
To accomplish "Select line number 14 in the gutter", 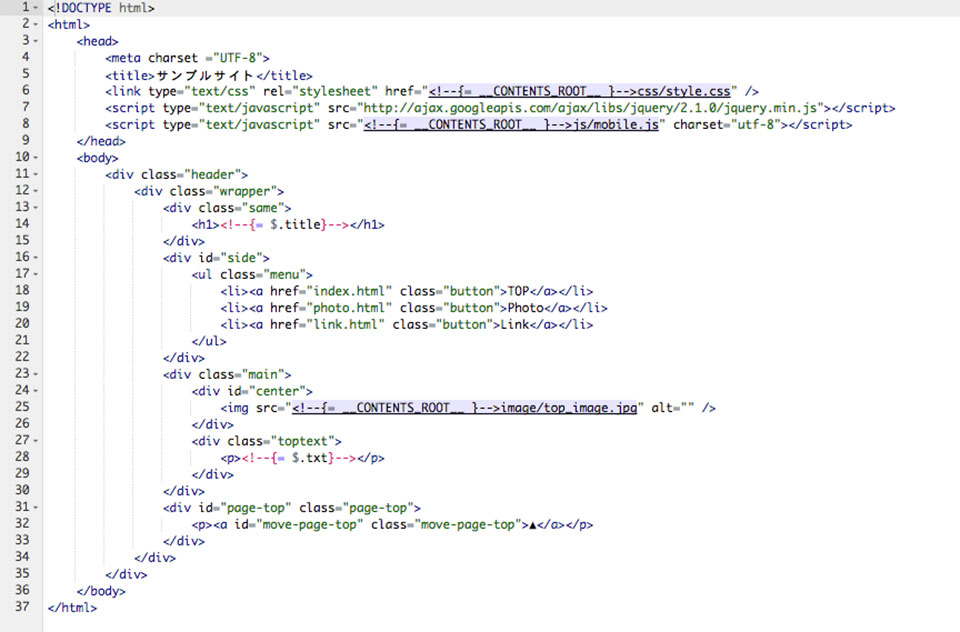I will [22, 224].
